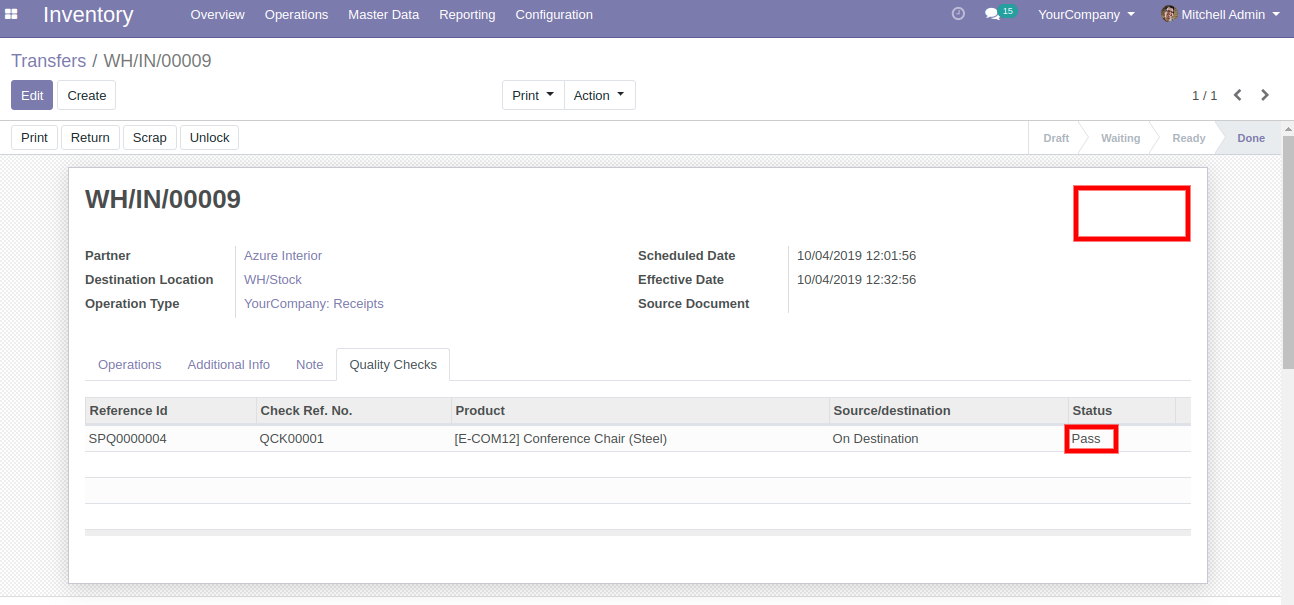1294x605 pixels.
Task: Open the Master Data menu
Action: click(x=383, y=14)
